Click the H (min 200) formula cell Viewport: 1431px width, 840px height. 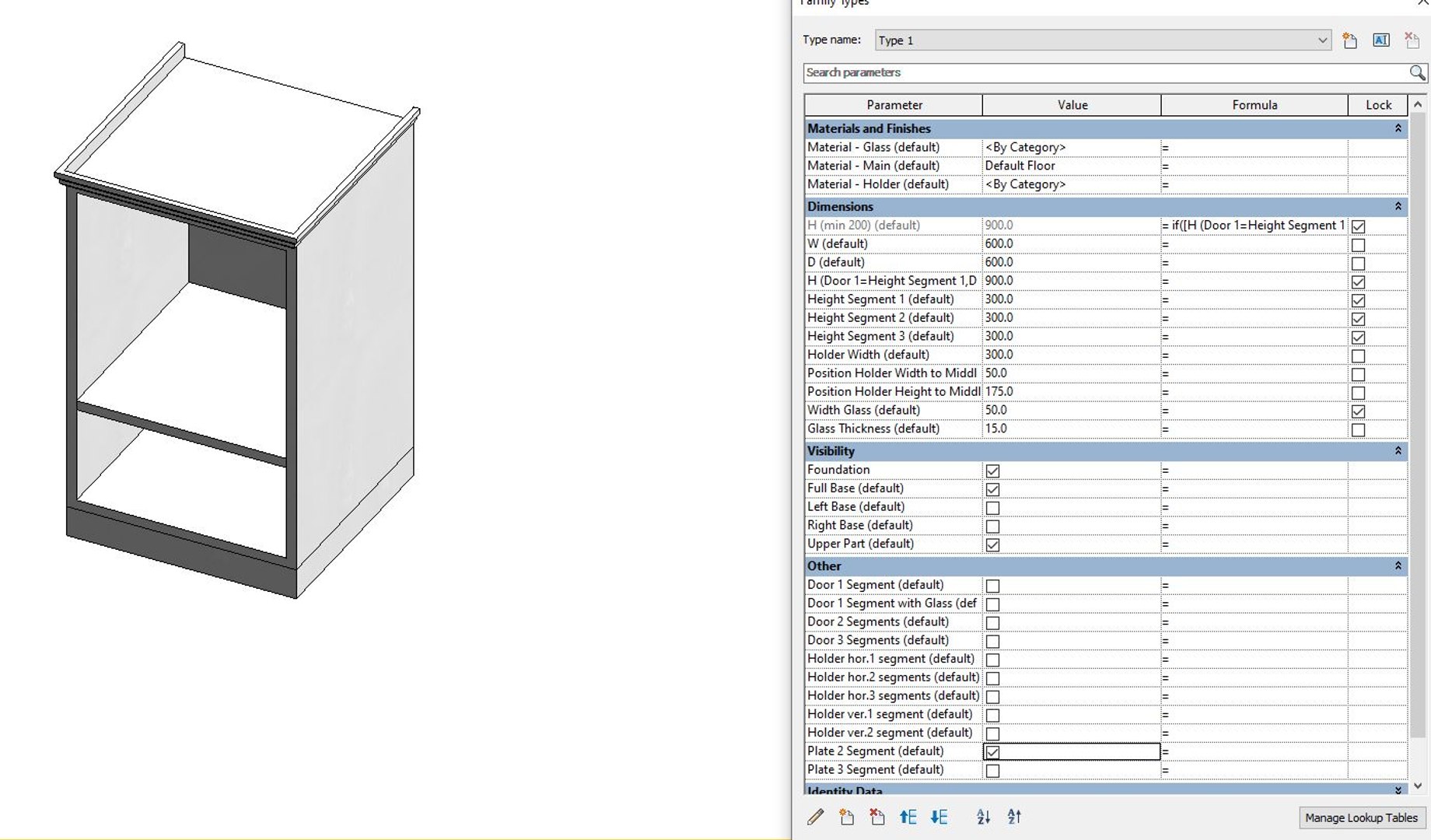[x=1254, y=225]
